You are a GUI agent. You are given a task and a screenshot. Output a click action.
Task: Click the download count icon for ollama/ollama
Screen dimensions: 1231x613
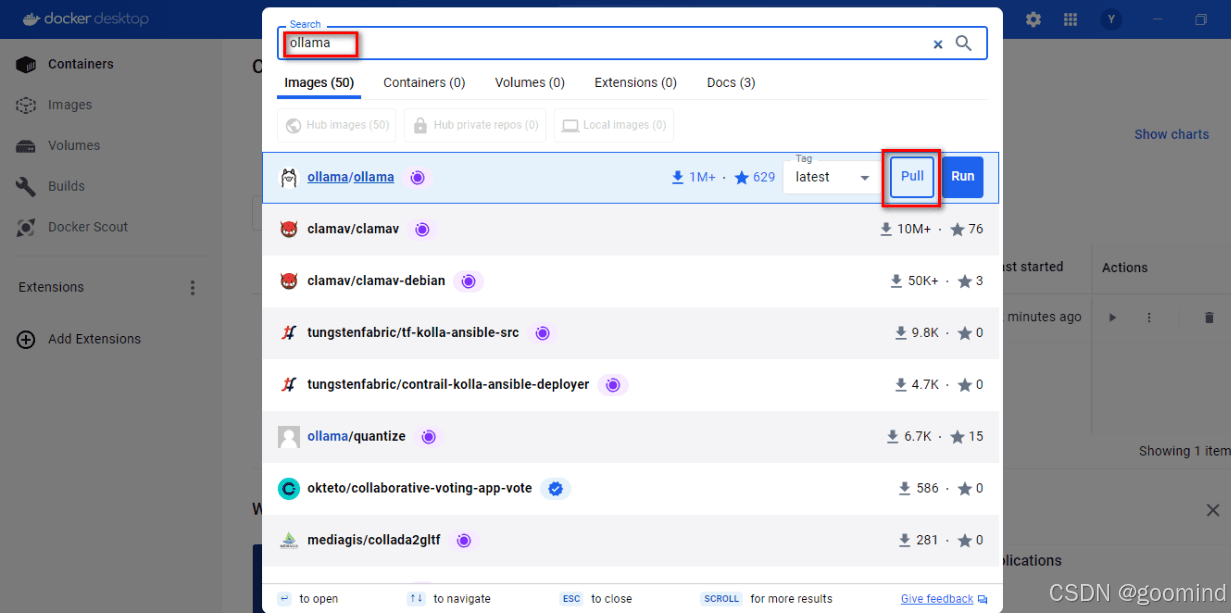tap(678, 177)
